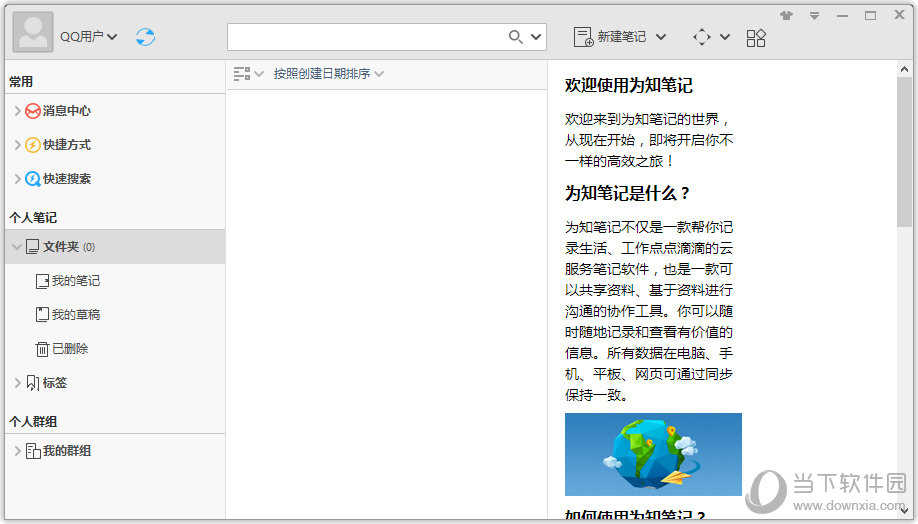Open the title bar menu triangle
Screen dimensions: 918x524
(814, 16)
